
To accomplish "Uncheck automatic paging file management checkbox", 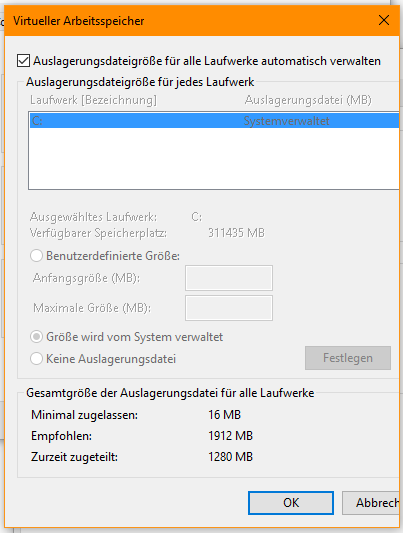I will 23,61.
